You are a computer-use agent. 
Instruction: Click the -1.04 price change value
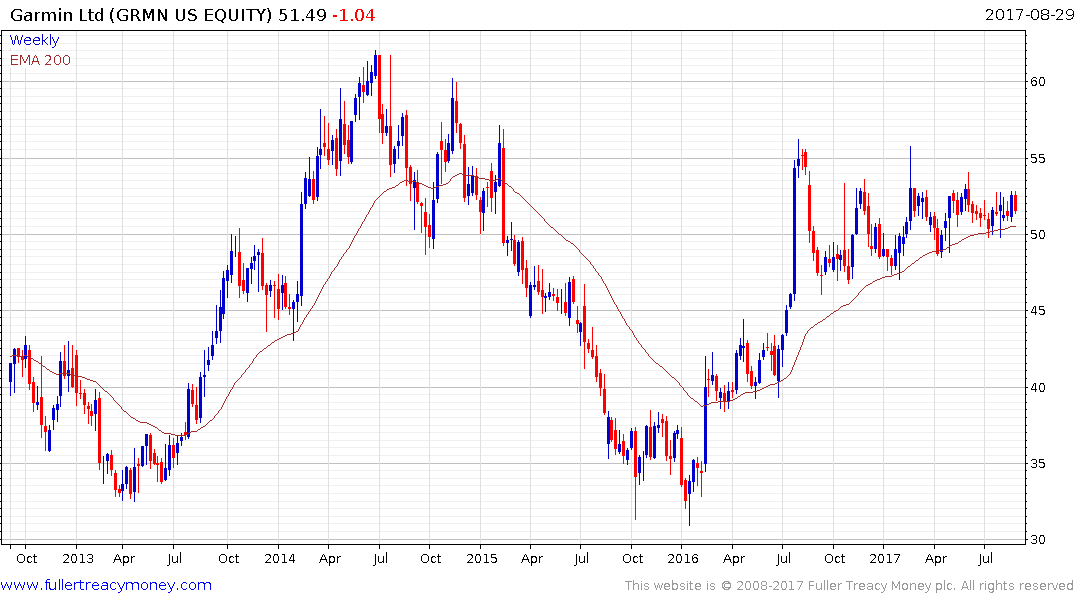[354, 15]
